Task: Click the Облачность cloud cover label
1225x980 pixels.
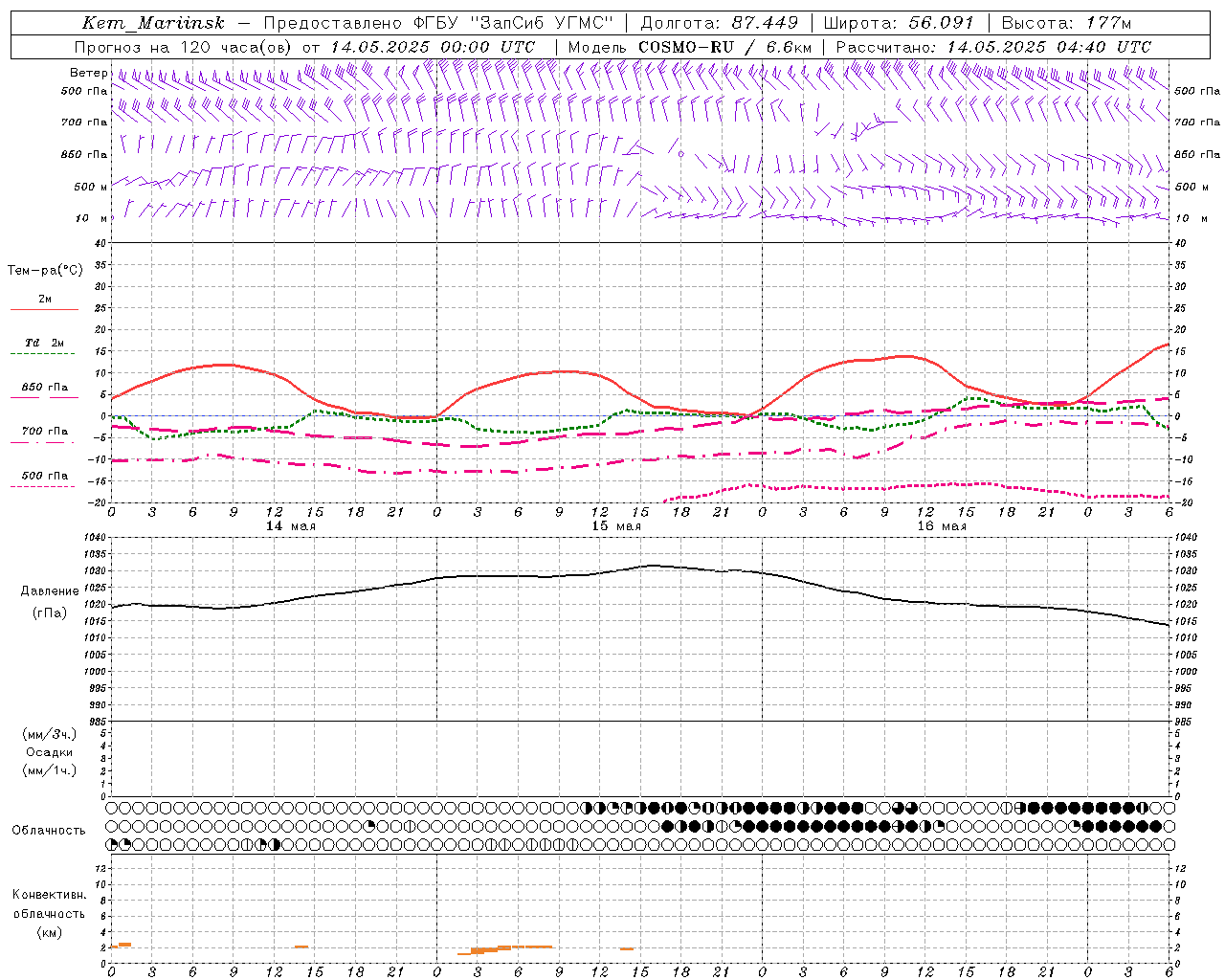Action: pyautogui.click(x=49, y=831)
